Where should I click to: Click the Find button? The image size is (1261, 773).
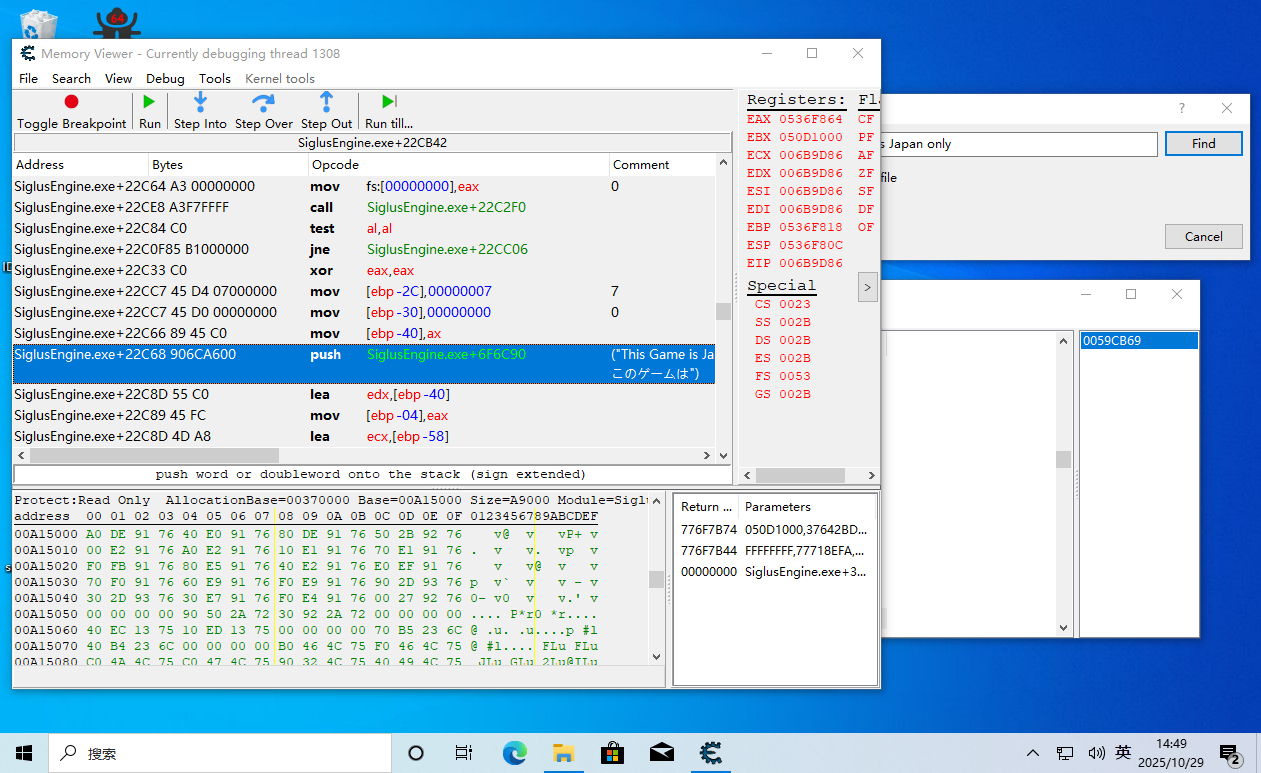(x=1203, y=144)
